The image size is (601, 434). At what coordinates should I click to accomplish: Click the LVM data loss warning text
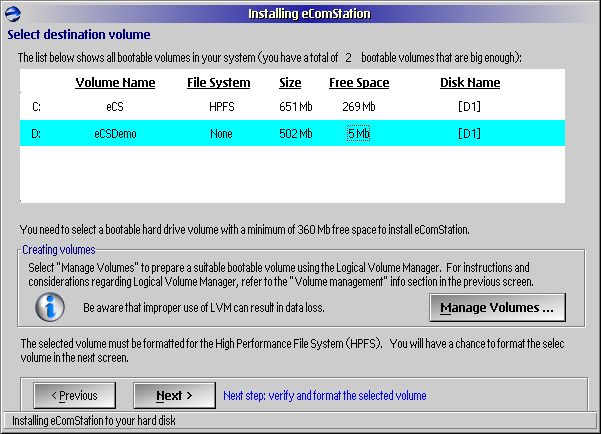coord(204,307)
